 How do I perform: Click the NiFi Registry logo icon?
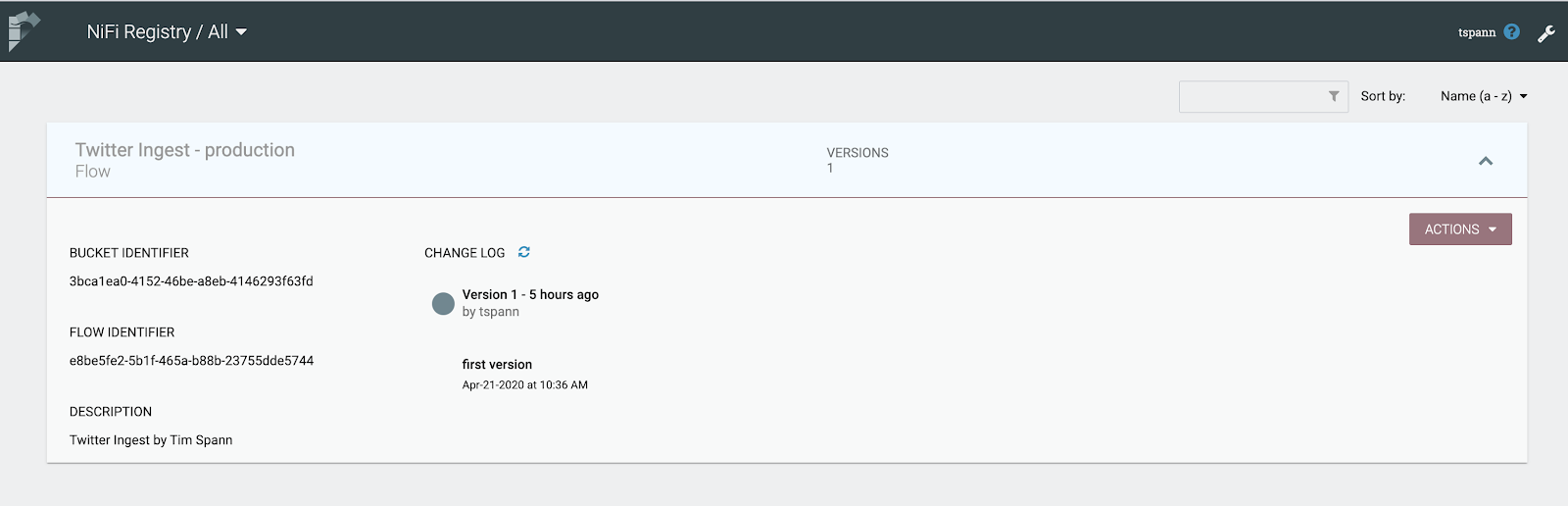pyautogui.click(x=24, y=30)
